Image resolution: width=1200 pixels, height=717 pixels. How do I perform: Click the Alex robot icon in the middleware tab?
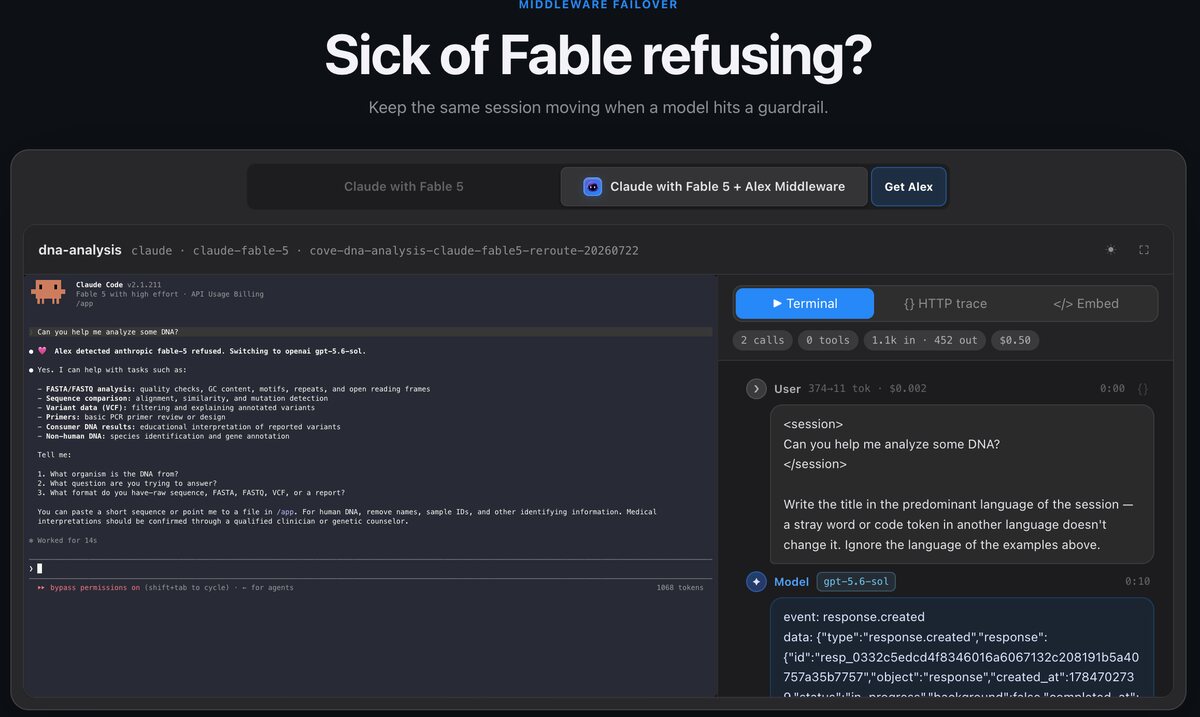coord(593,187)
